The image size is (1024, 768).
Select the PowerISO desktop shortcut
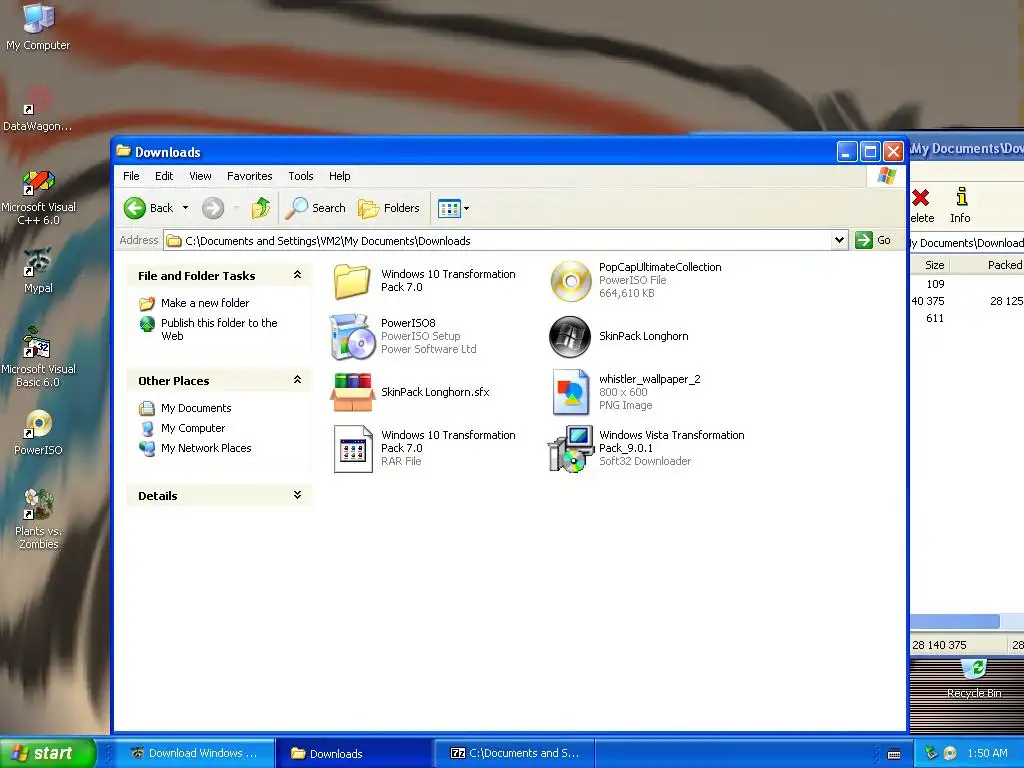(x=38, y=432)
